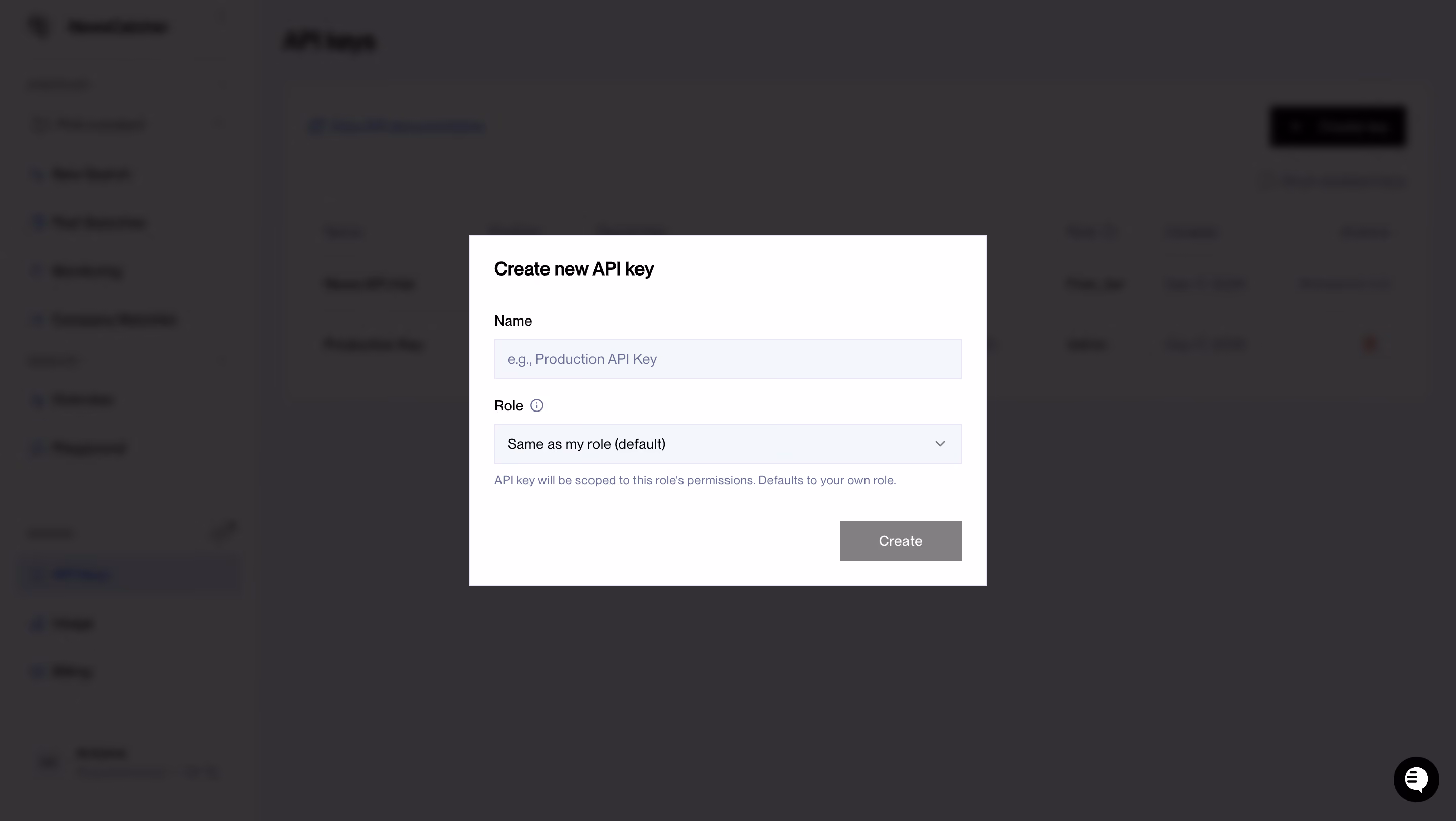Open the Role info tooltip icon
This screenshot has height=821, width=1456.
(536, 405)
